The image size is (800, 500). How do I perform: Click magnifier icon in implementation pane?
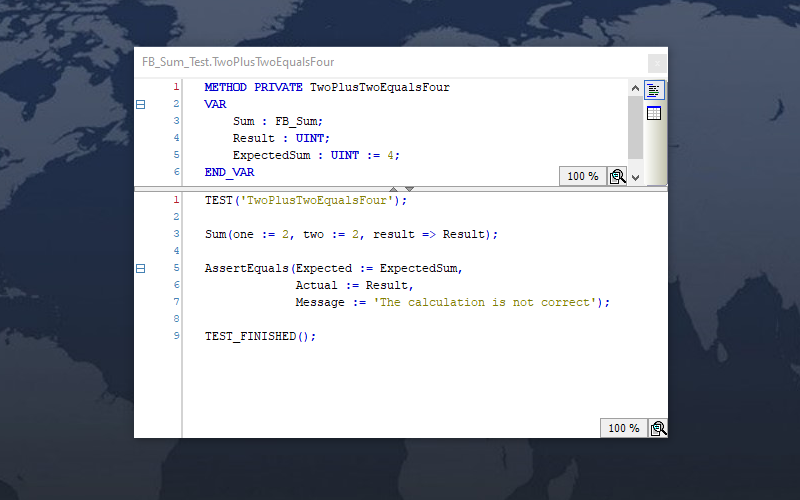(658, 428)
